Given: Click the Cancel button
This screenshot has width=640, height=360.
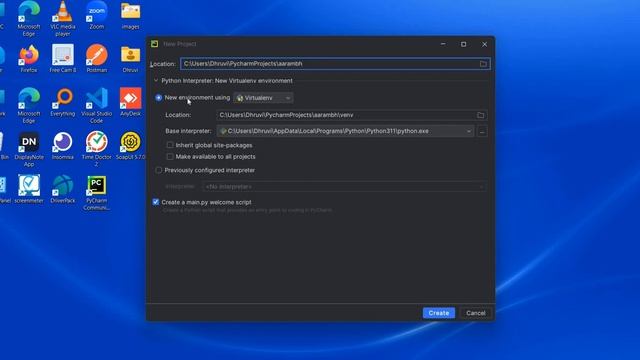Looking at the screenshot, I should click(476, 313).
